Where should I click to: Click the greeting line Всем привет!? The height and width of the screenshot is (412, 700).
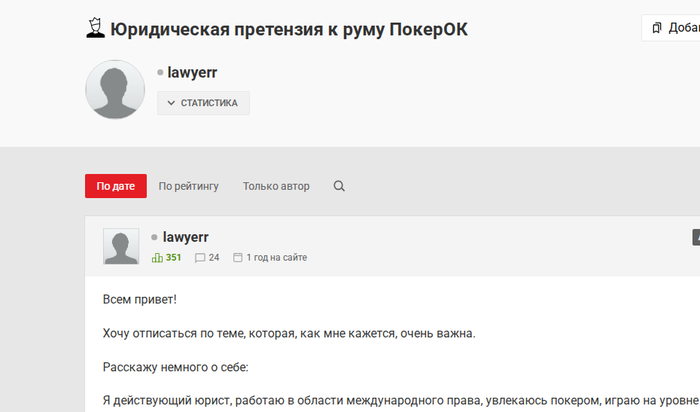[140, 299]
